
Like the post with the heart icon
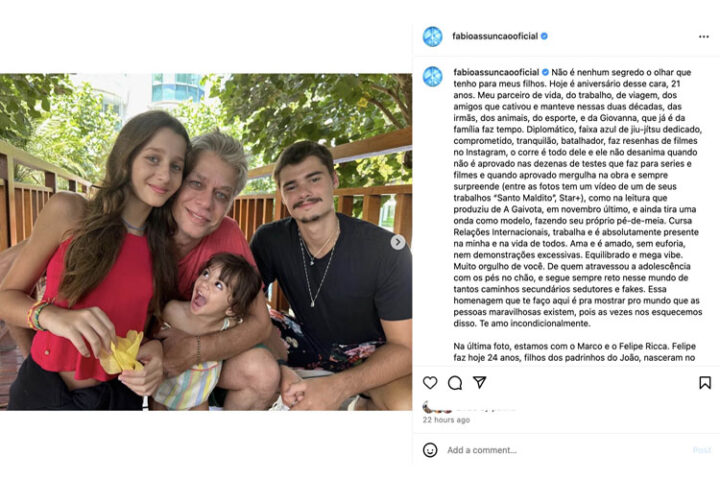pyautogui.click(x=430, y=383)
